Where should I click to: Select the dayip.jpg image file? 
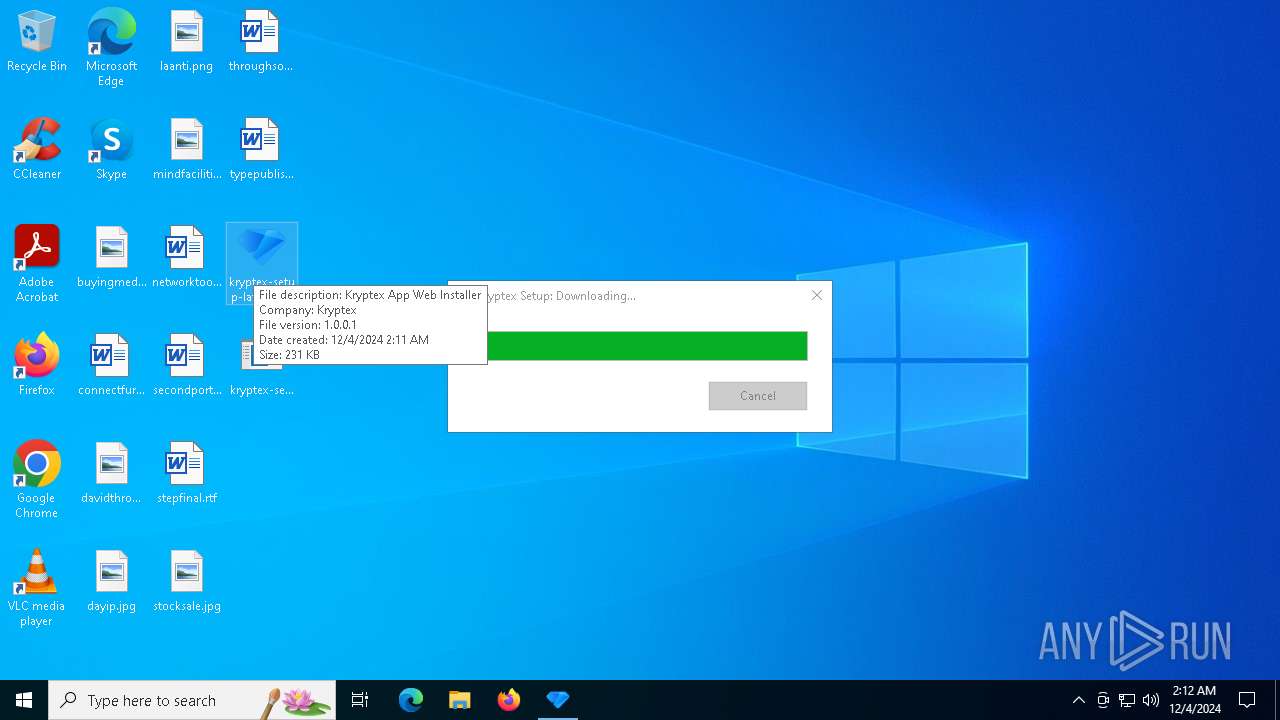tap(111, 582)
